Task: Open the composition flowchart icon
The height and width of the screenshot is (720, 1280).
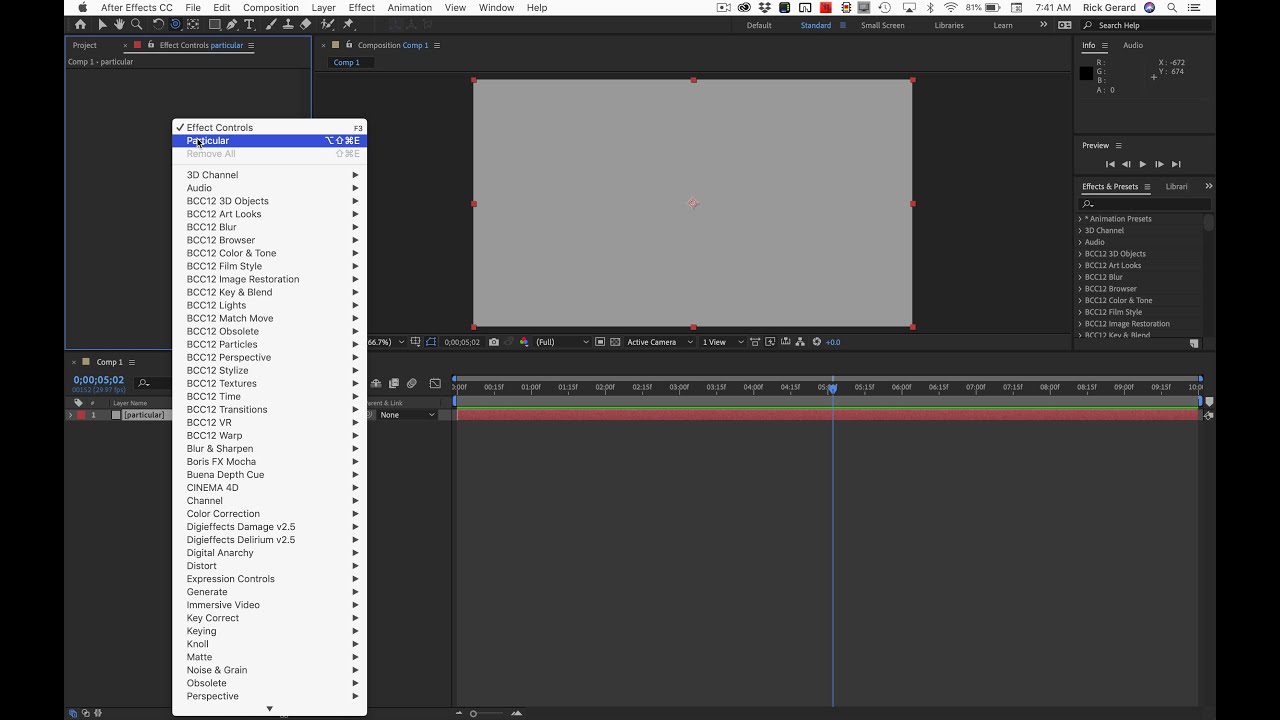Action: [x=800, y=342]
